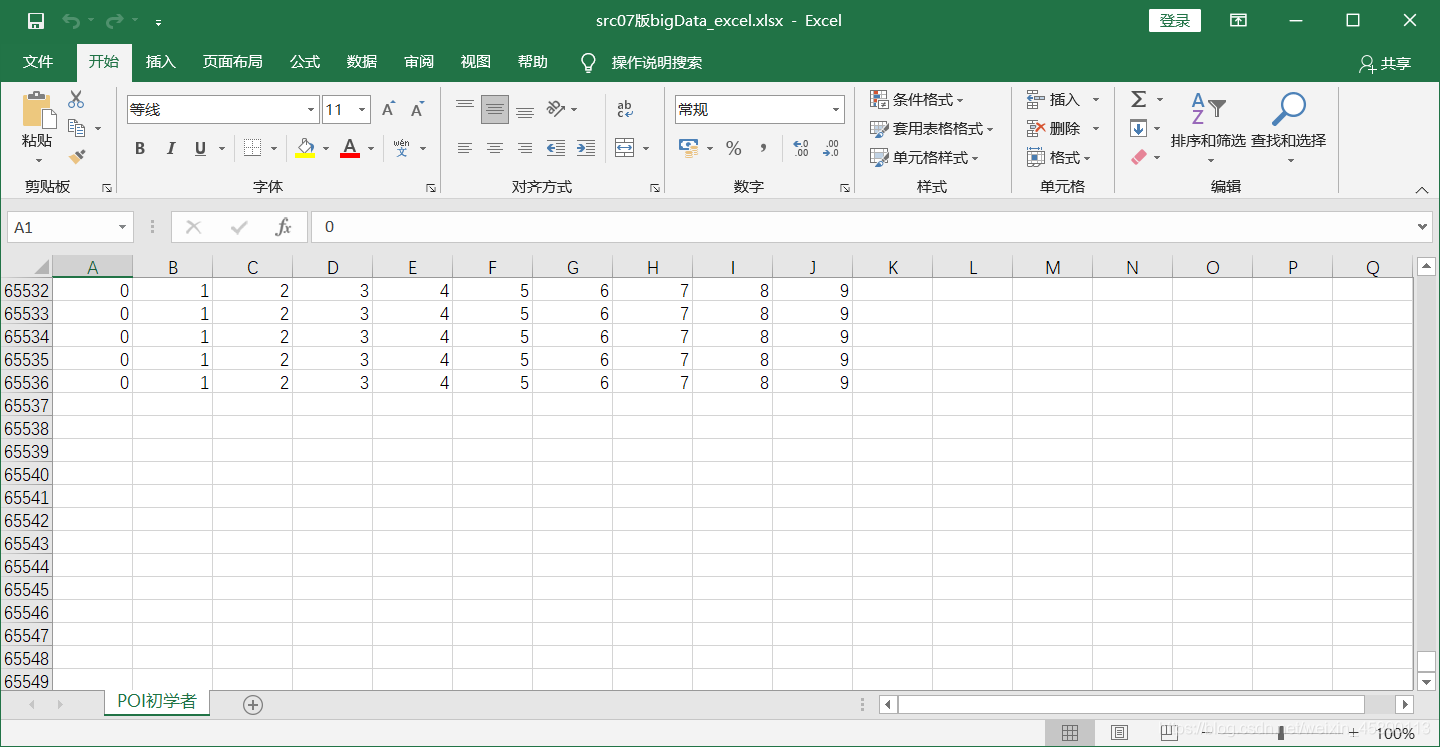Toggle align text right
Viewport: 1440px width, 747px height.
tap(525, 148)
